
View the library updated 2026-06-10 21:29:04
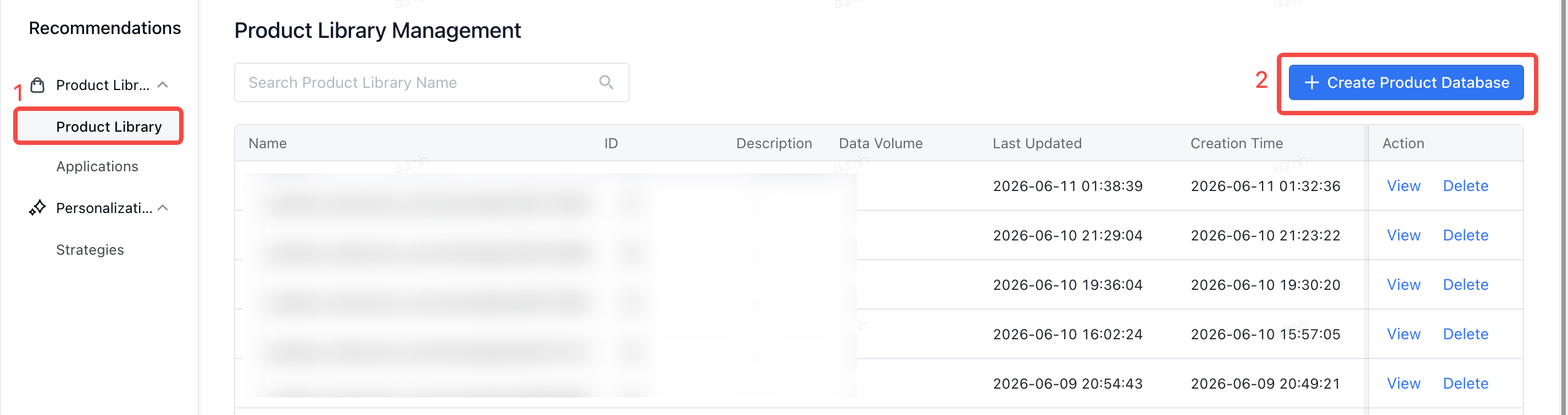click(1403, 235)
